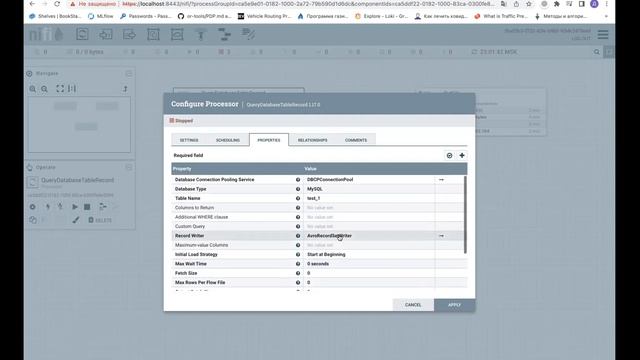Image resolution: width=640 pixels, height=360 pixels.
Task: Show help icon for Max Rows Per Flow File
Action: coord(298,282)
